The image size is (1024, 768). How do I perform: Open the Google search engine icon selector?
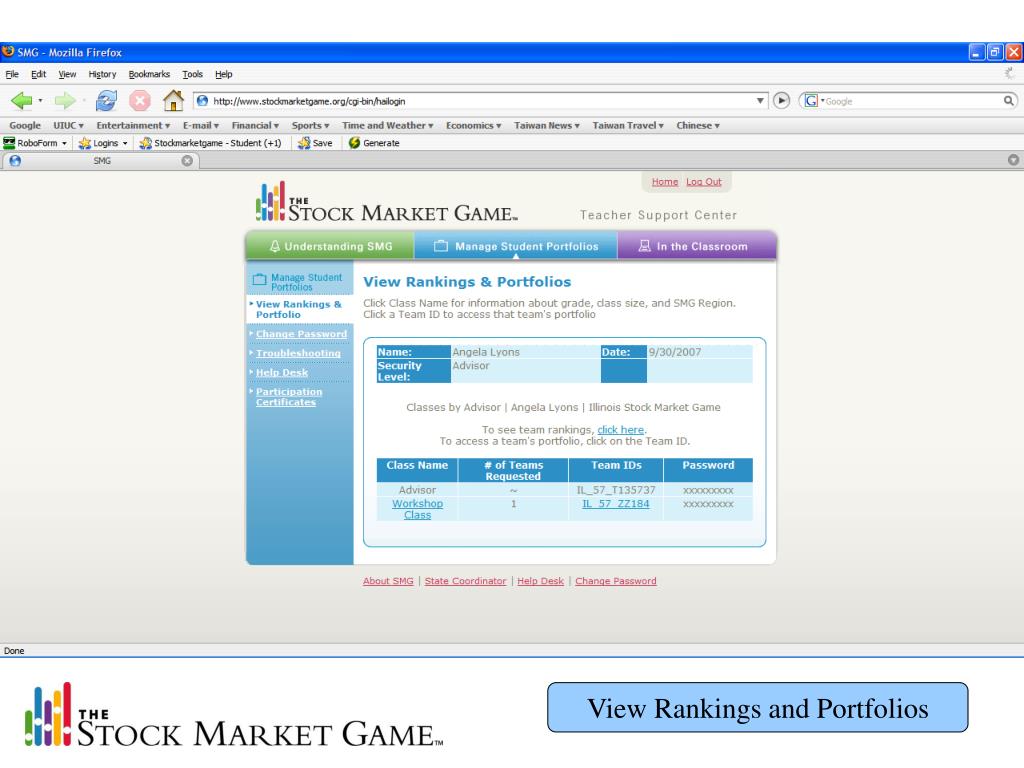point(813,101)
